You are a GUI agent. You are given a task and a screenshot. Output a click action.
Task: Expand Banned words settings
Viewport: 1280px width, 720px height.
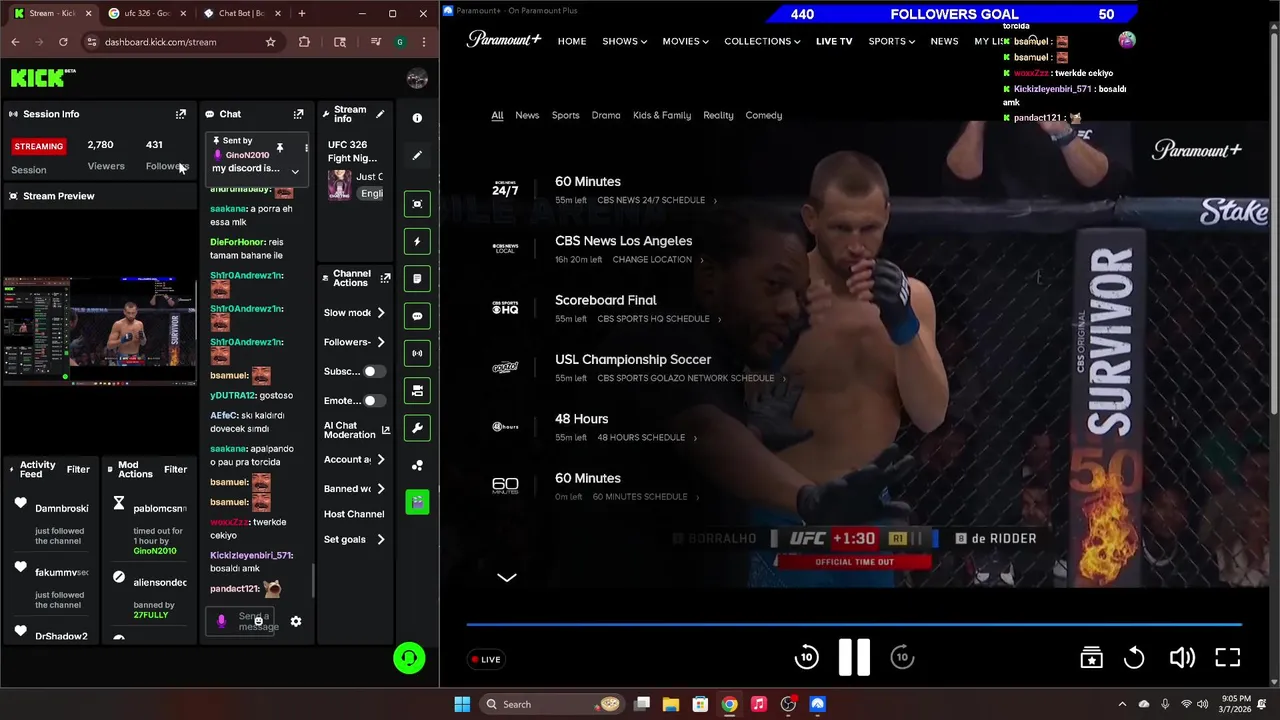(381, 489)
